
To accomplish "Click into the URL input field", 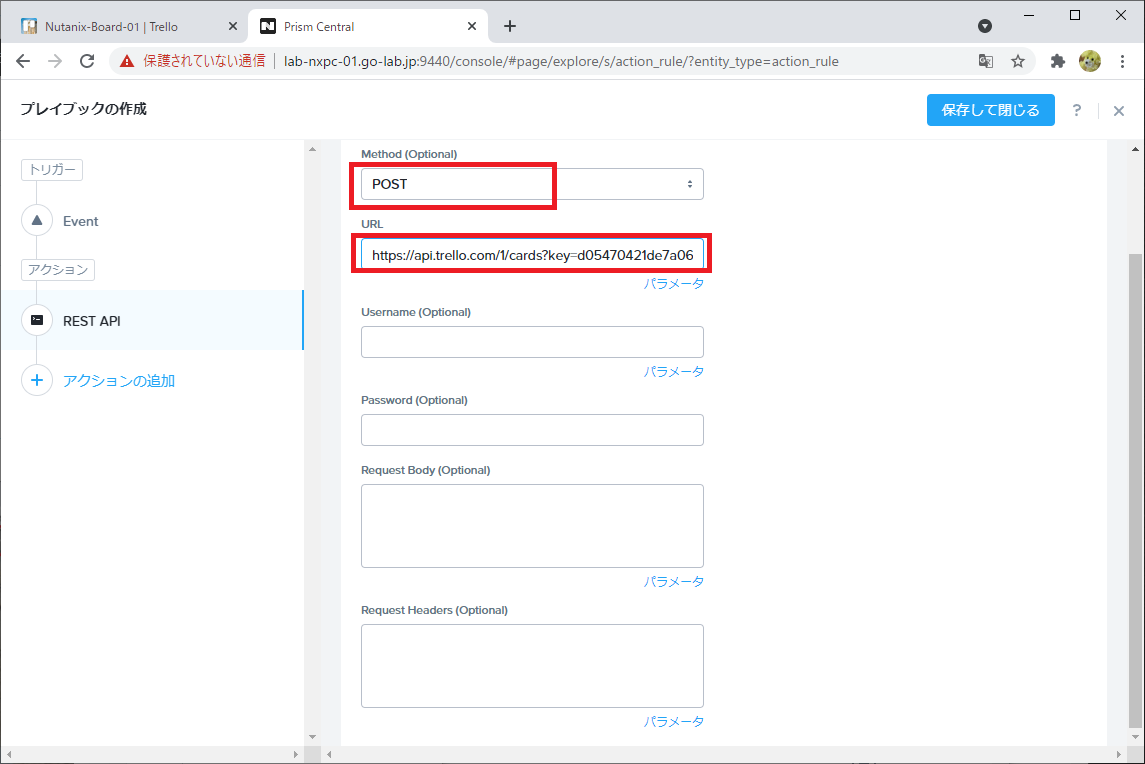I will click(532, 255).
